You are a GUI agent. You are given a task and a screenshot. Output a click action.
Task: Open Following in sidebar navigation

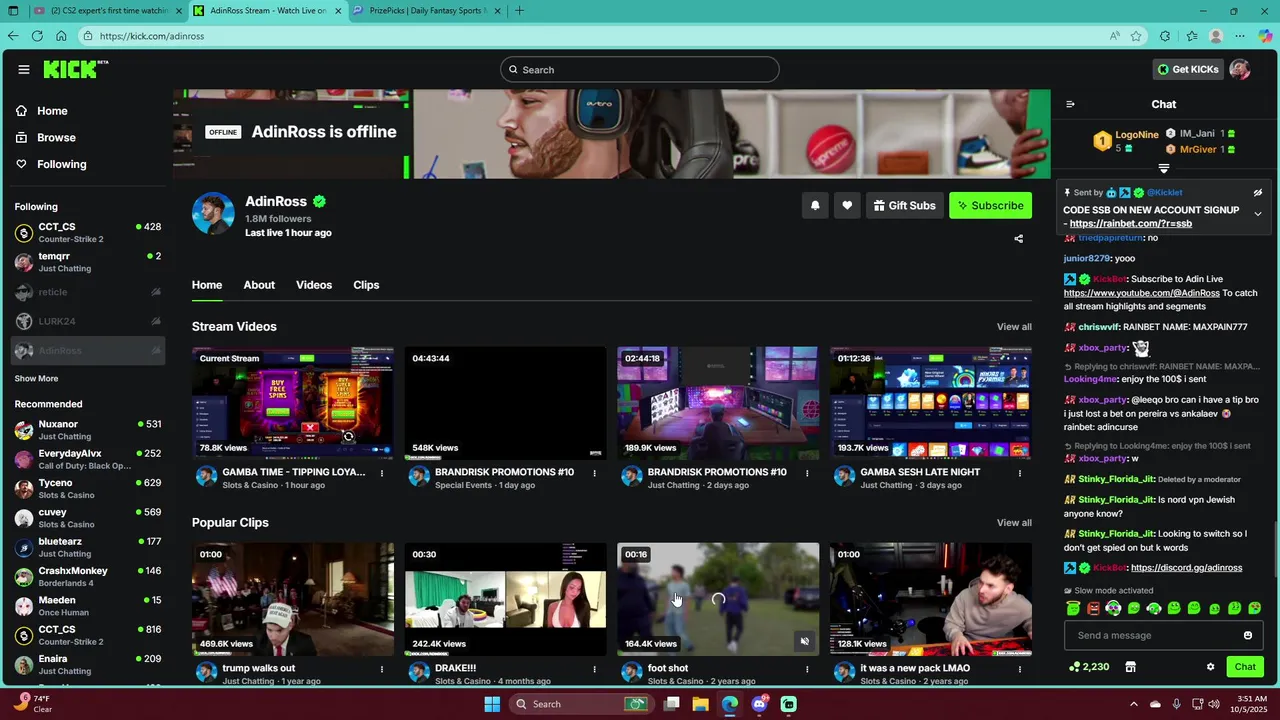[x=61, y=164]
